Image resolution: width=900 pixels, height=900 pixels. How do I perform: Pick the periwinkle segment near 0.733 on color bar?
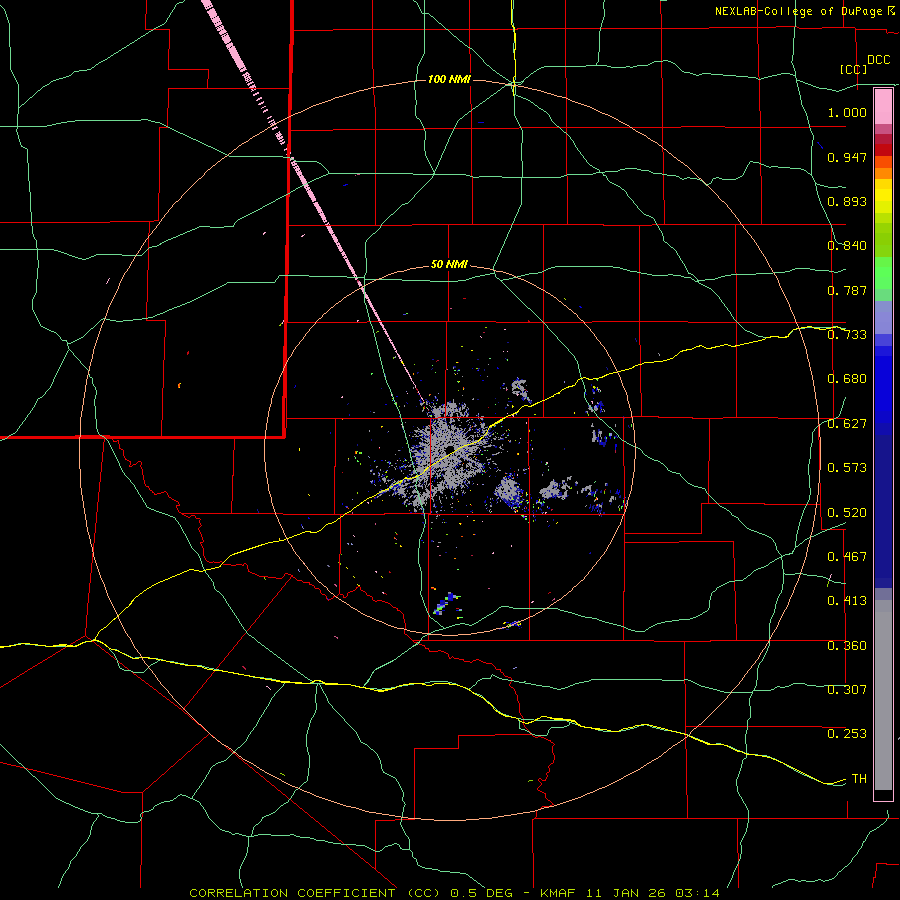pyautogui.click(x=883, y=317)
